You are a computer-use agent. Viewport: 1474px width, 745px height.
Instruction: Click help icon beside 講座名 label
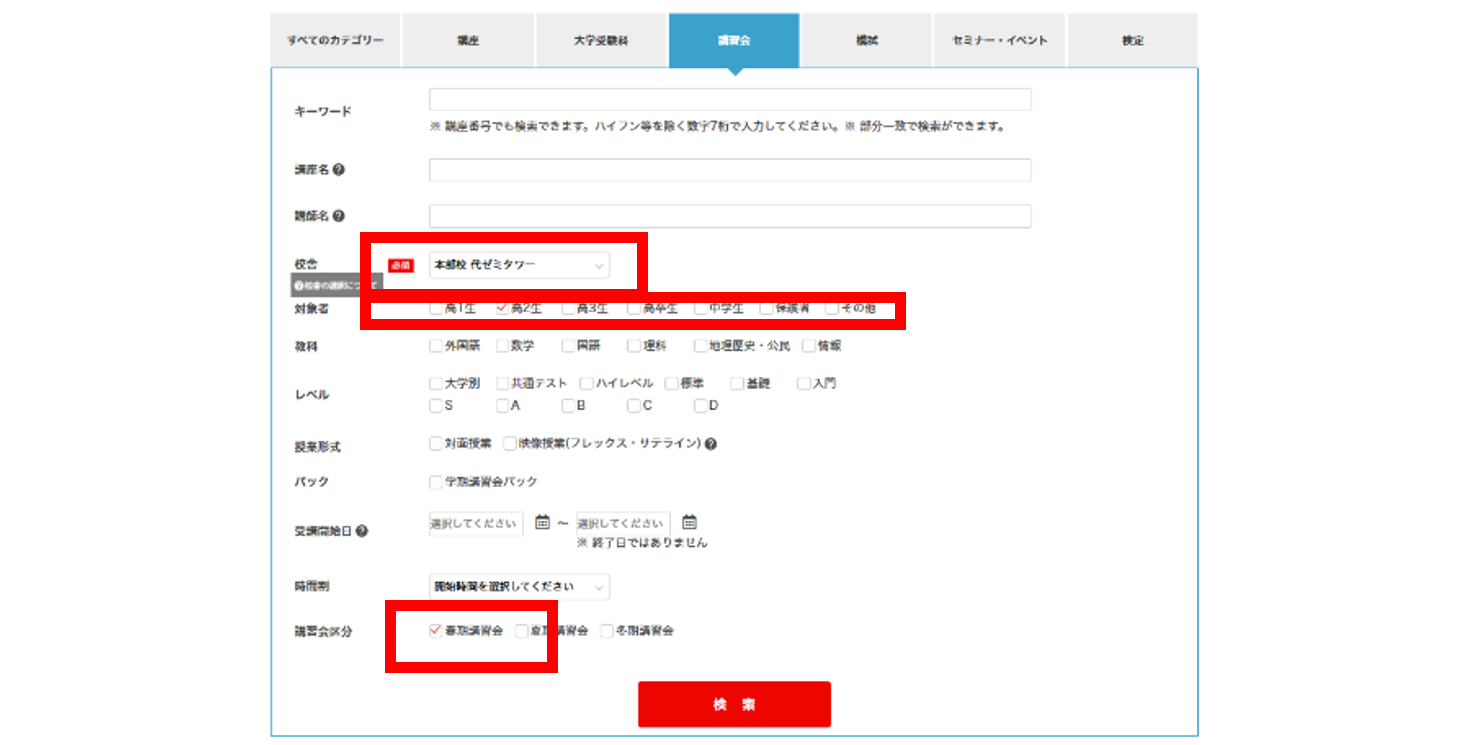pyautogui.click(x=339, y=170)
